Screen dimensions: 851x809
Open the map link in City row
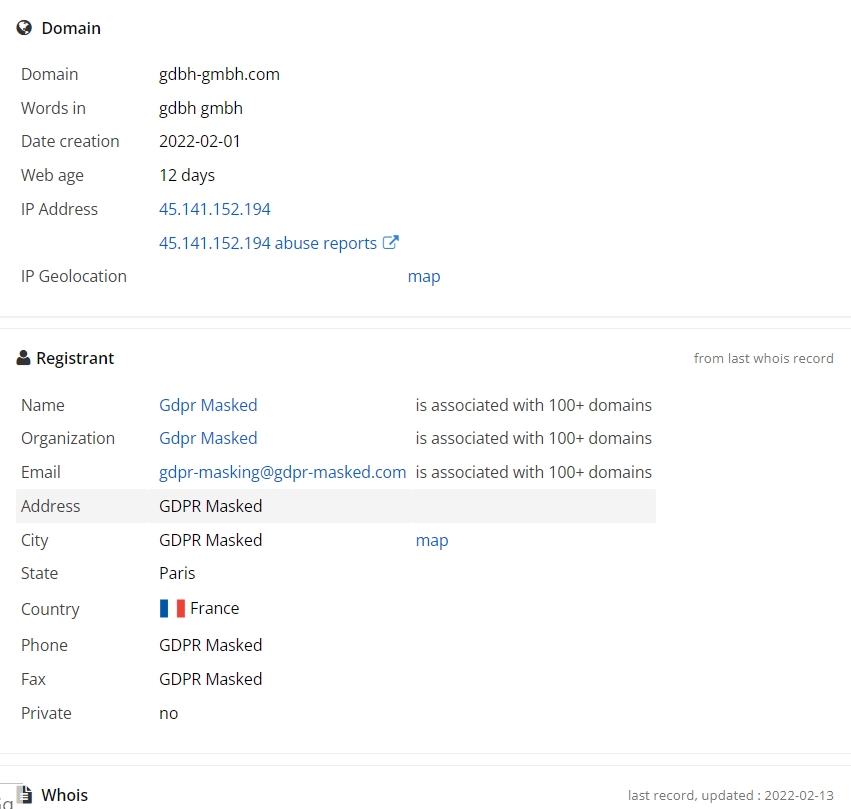tap(432, 540)
